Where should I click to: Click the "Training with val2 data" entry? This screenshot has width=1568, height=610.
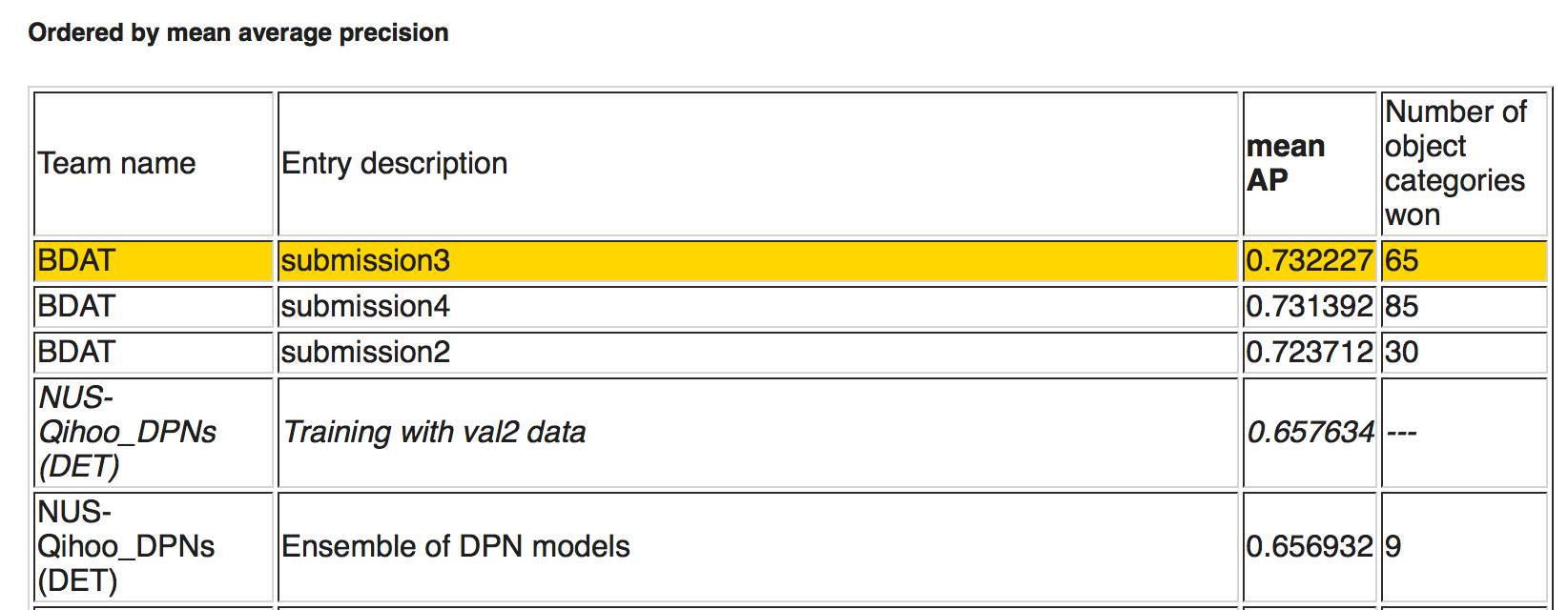click(x=434, y=433)
